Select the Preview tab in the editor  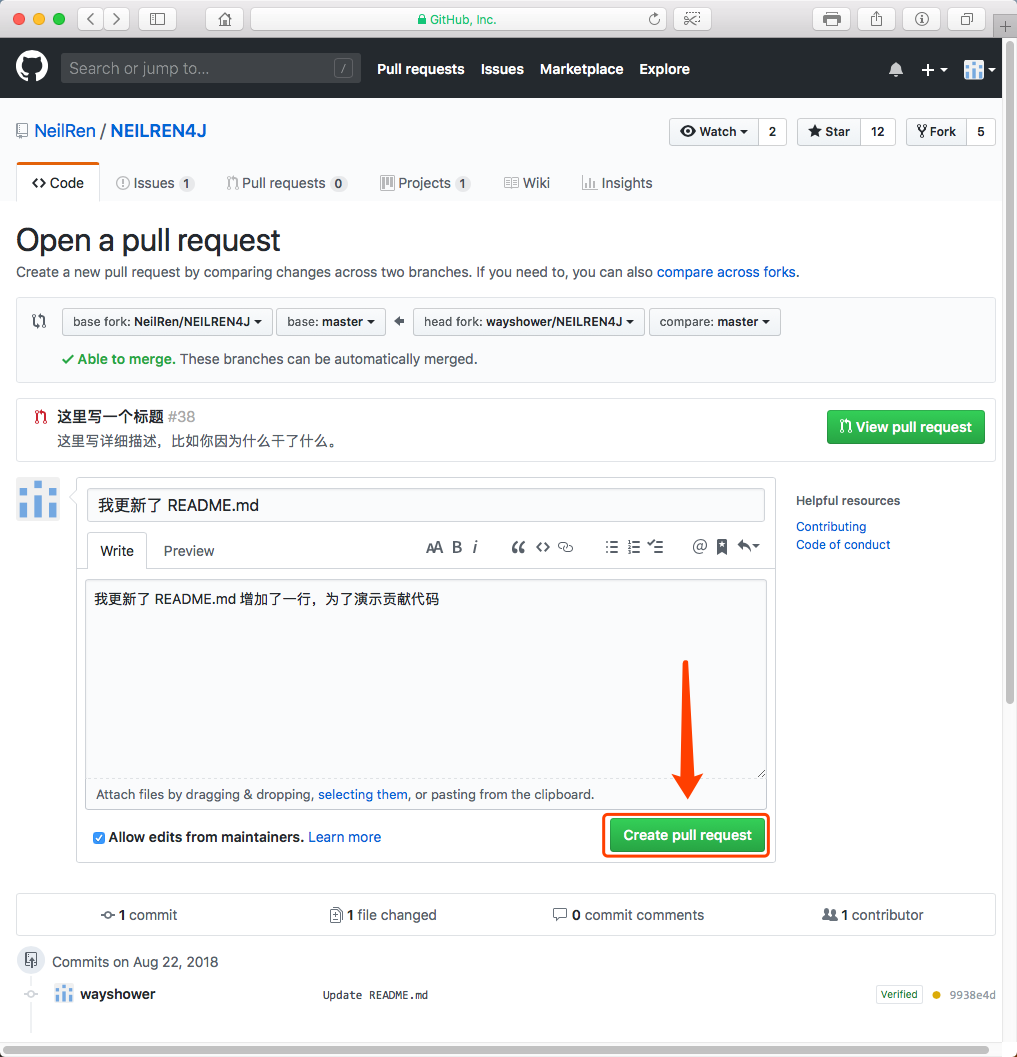pyautogui.click(x=189, y=551)
